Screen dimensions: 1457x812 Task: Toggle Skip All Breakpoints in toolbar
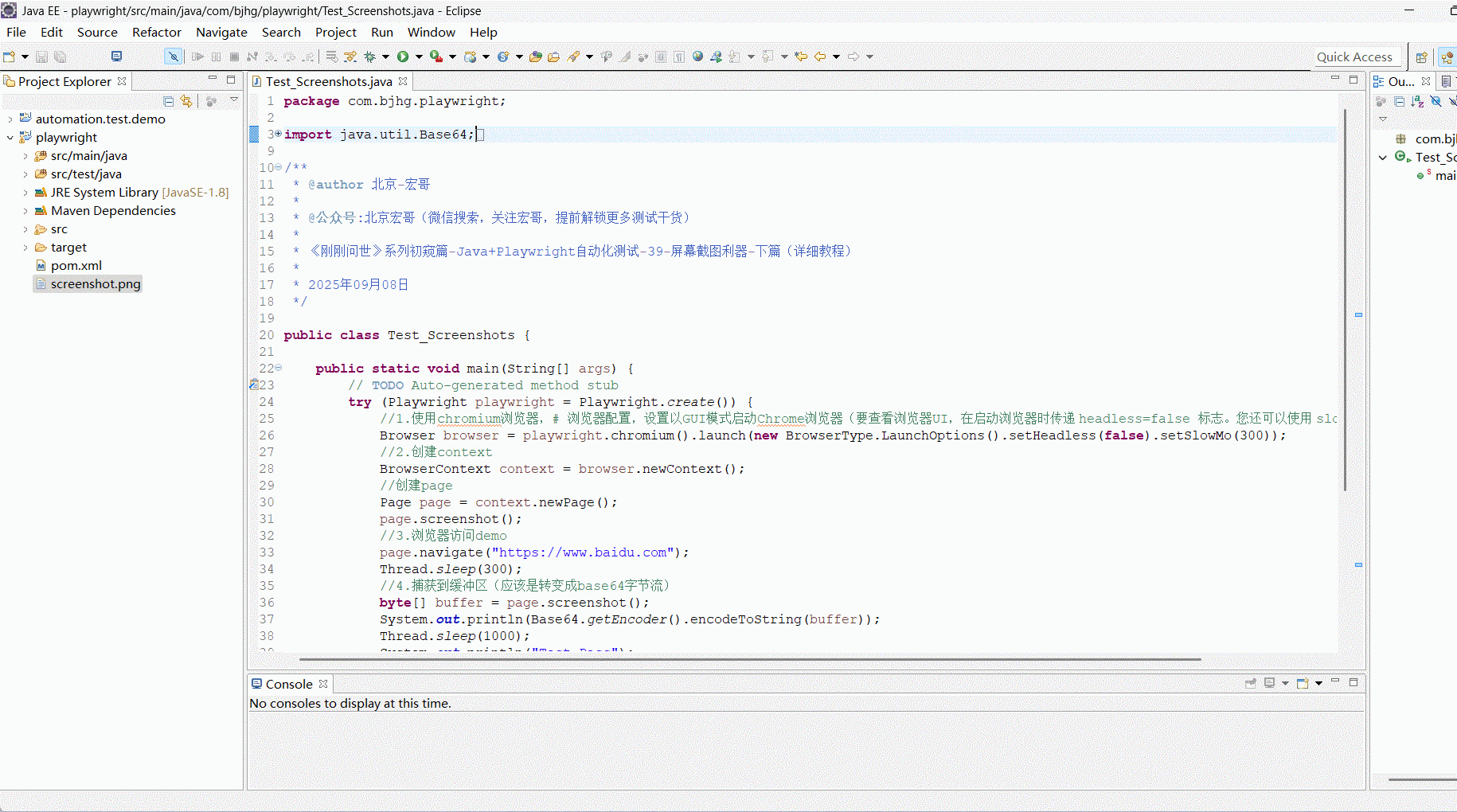(x=173, y=57)
